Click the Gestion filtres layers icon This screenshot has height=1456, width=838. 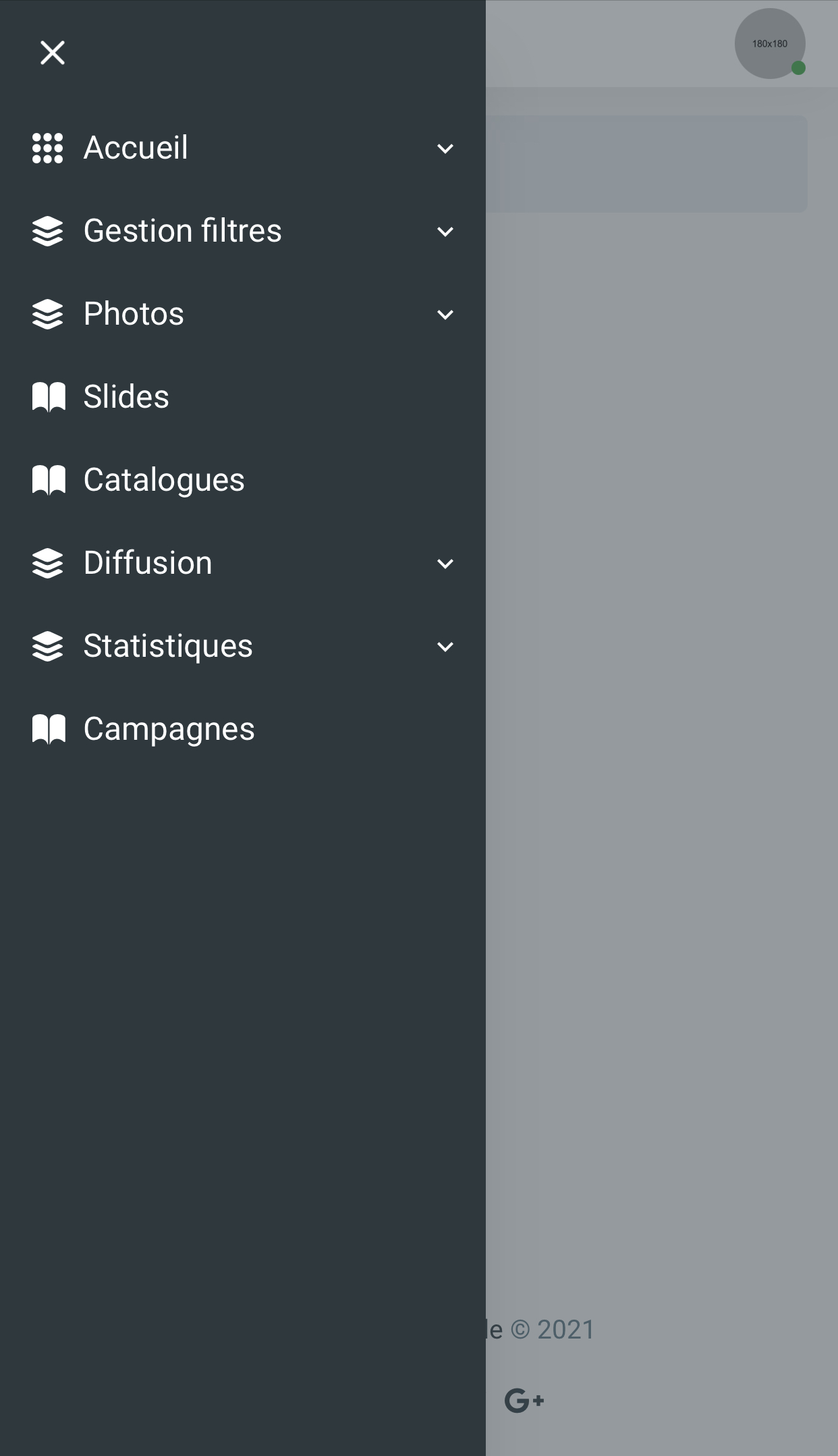(47, 232)
